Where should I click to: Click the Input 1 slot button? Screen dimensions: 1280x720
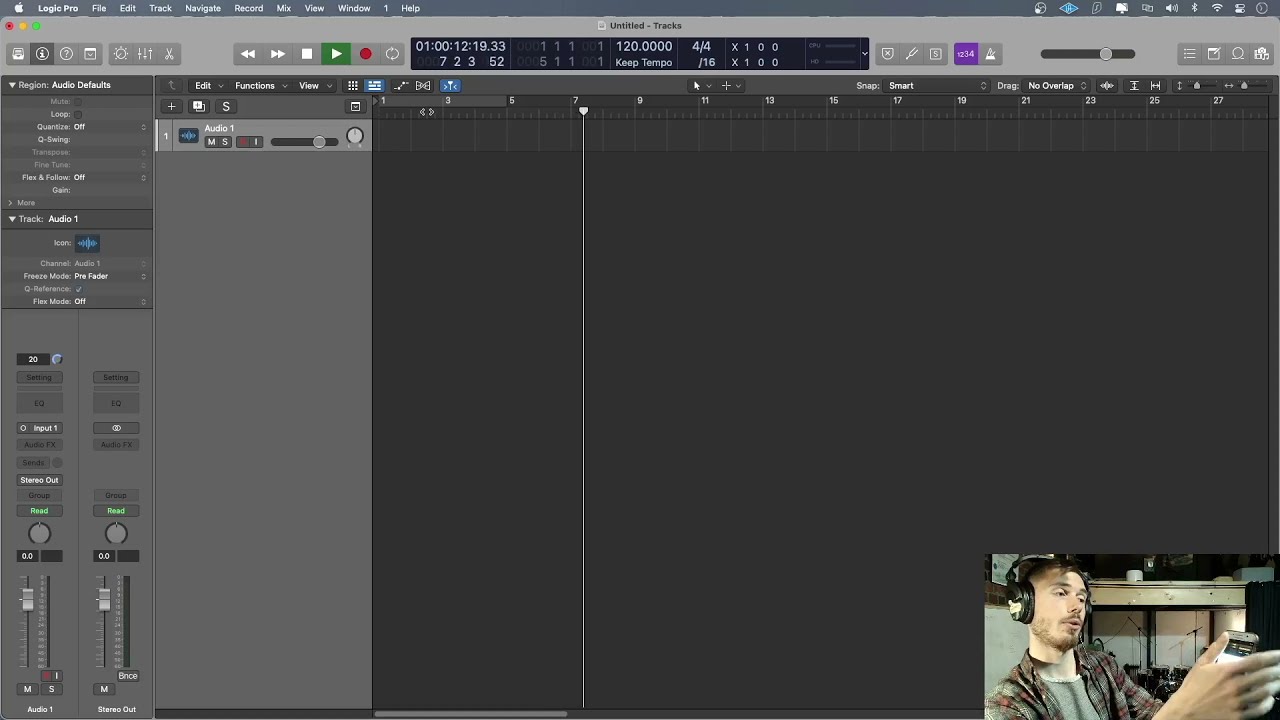[x=39, y=428]
